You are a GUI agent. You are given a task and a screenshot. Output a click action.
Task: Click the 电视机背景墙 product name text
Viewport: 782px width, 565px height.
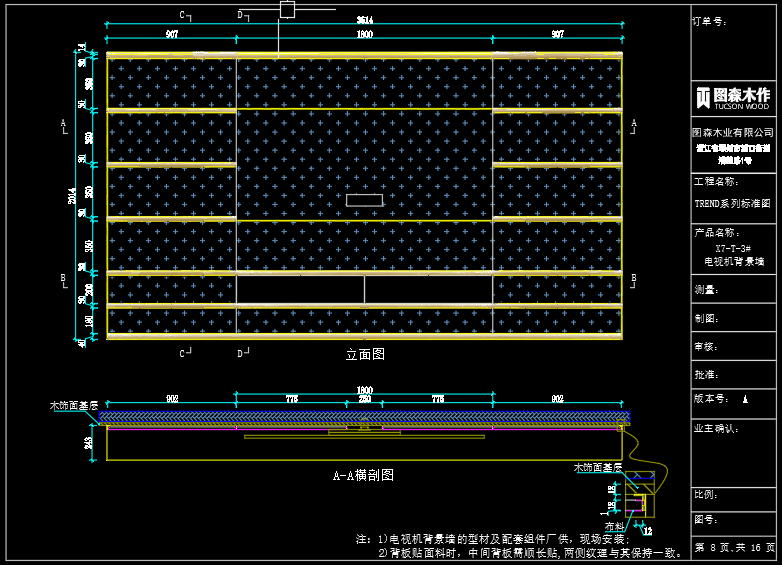733,261
